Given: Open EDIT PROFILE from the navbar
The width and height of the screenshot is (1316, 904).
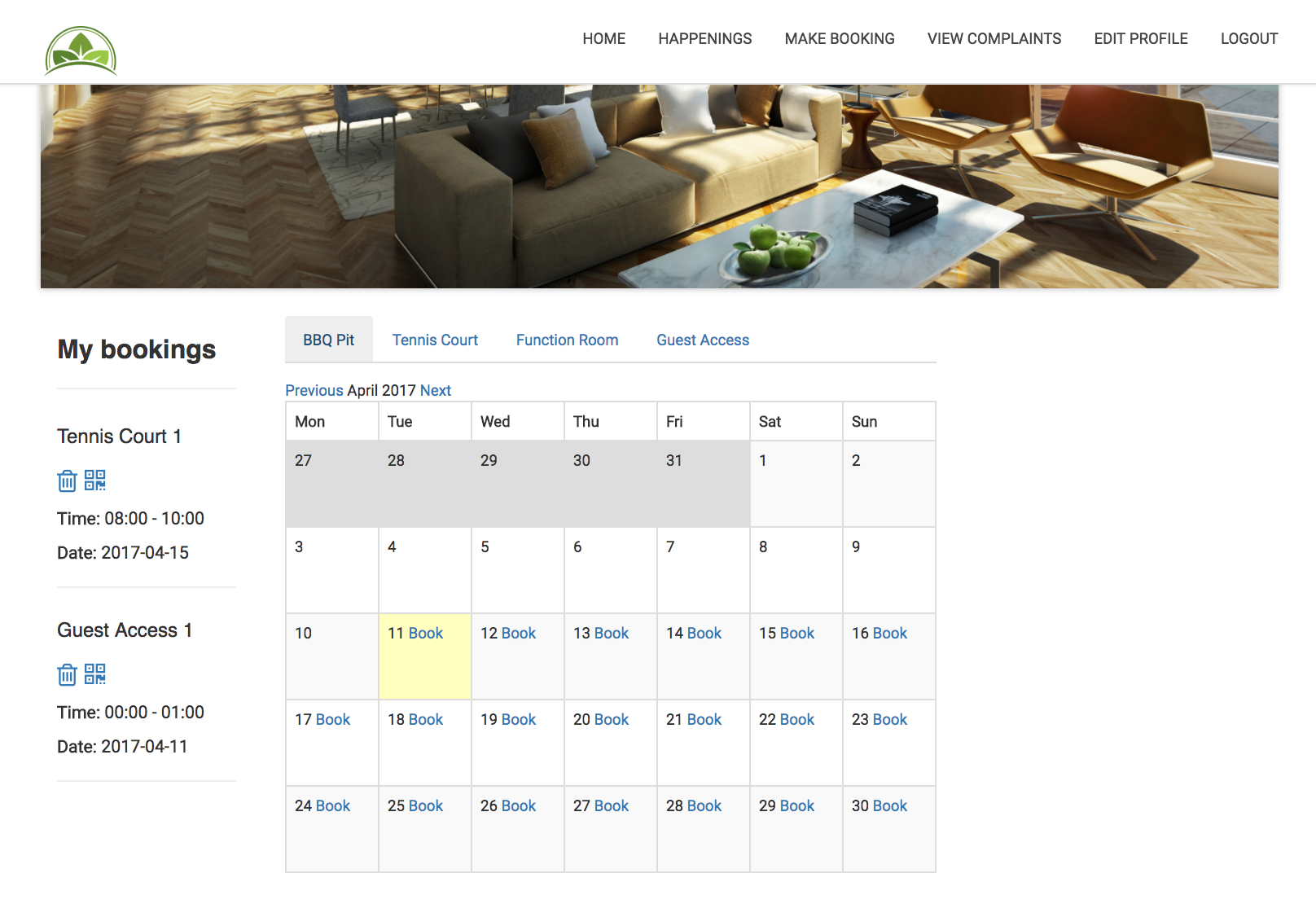Looking at the screenshot, I should 1141,38.
